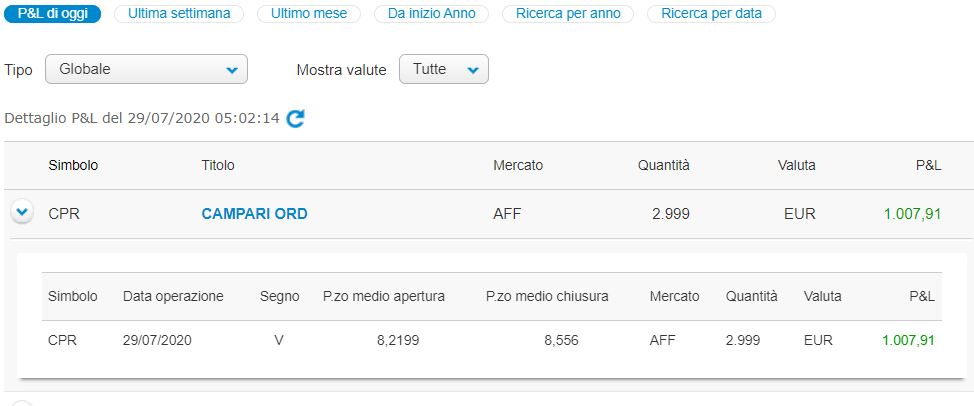
Task: Click the Titolo column header
Action: tap(217, 166)
